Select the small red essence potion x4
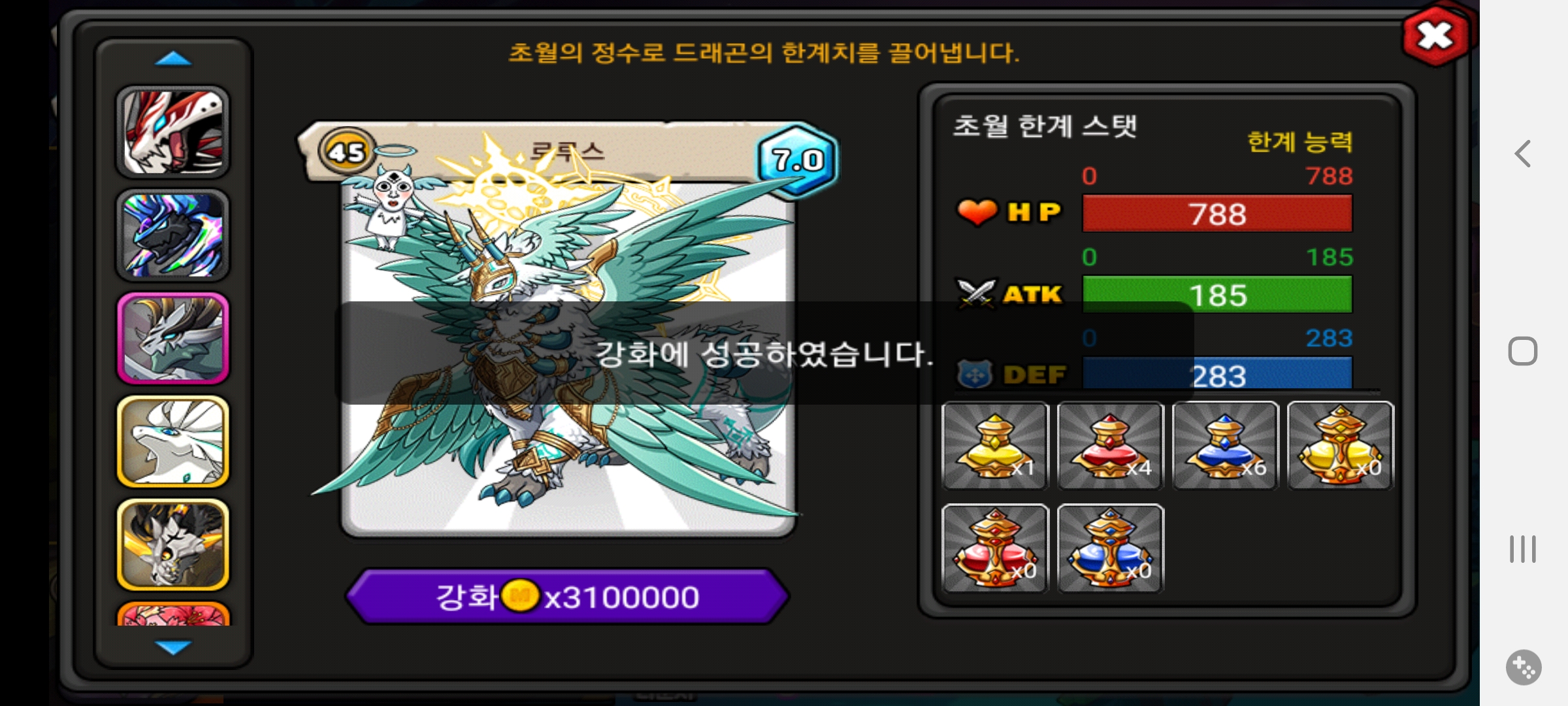This screenshot has height=706, width=1568. pyautogui.click(x=1110, y=446)
